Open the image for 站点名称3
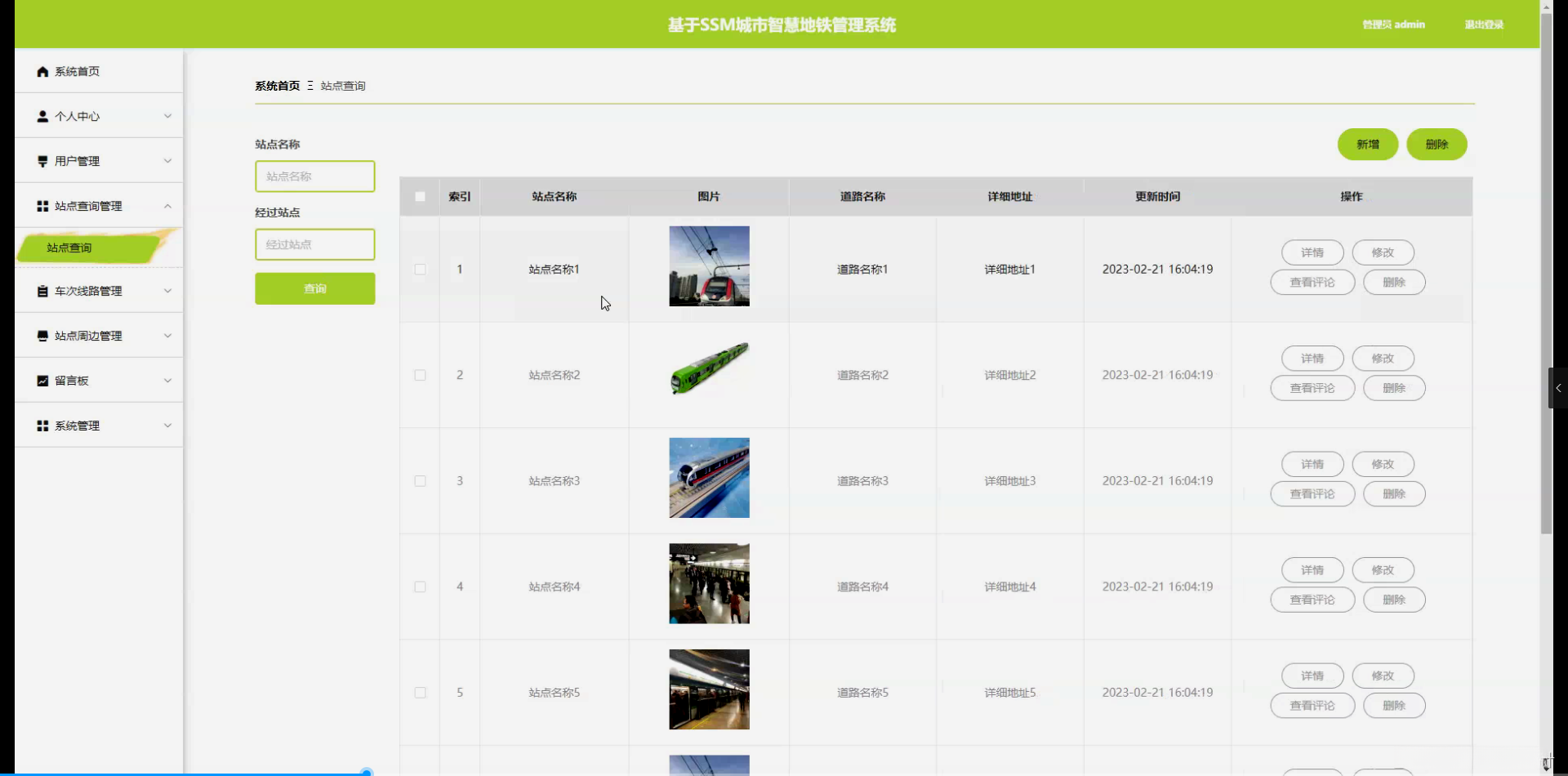This screenshot has width=1568, height=776. [709, 478]
